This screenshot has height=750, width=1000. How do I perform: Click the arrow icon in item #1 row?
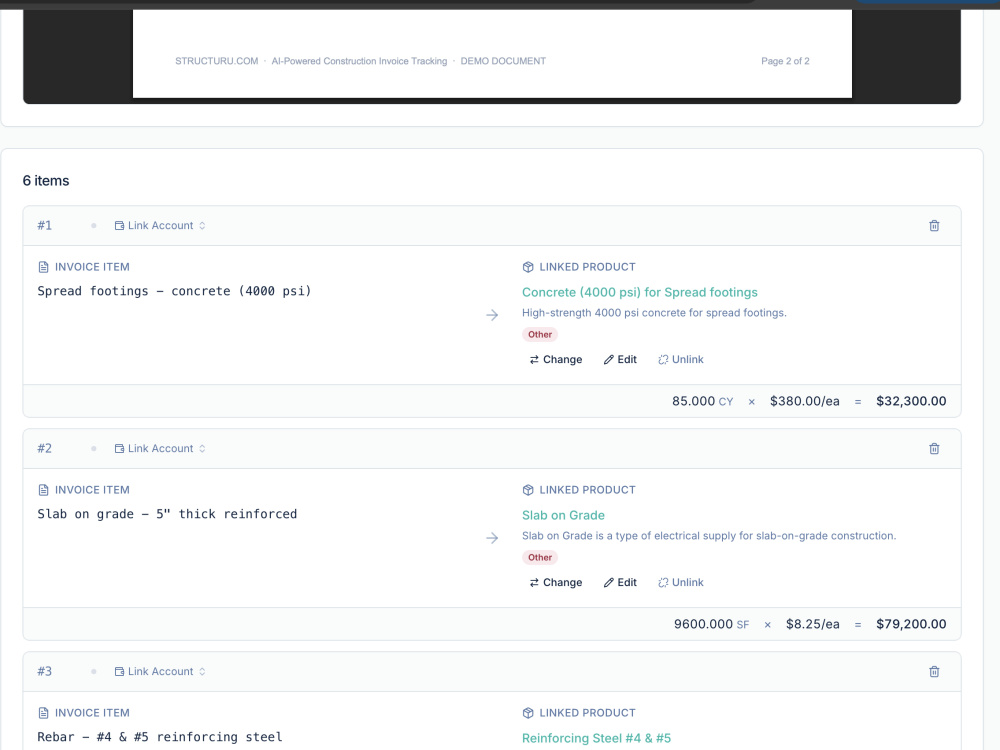point(492,315)
